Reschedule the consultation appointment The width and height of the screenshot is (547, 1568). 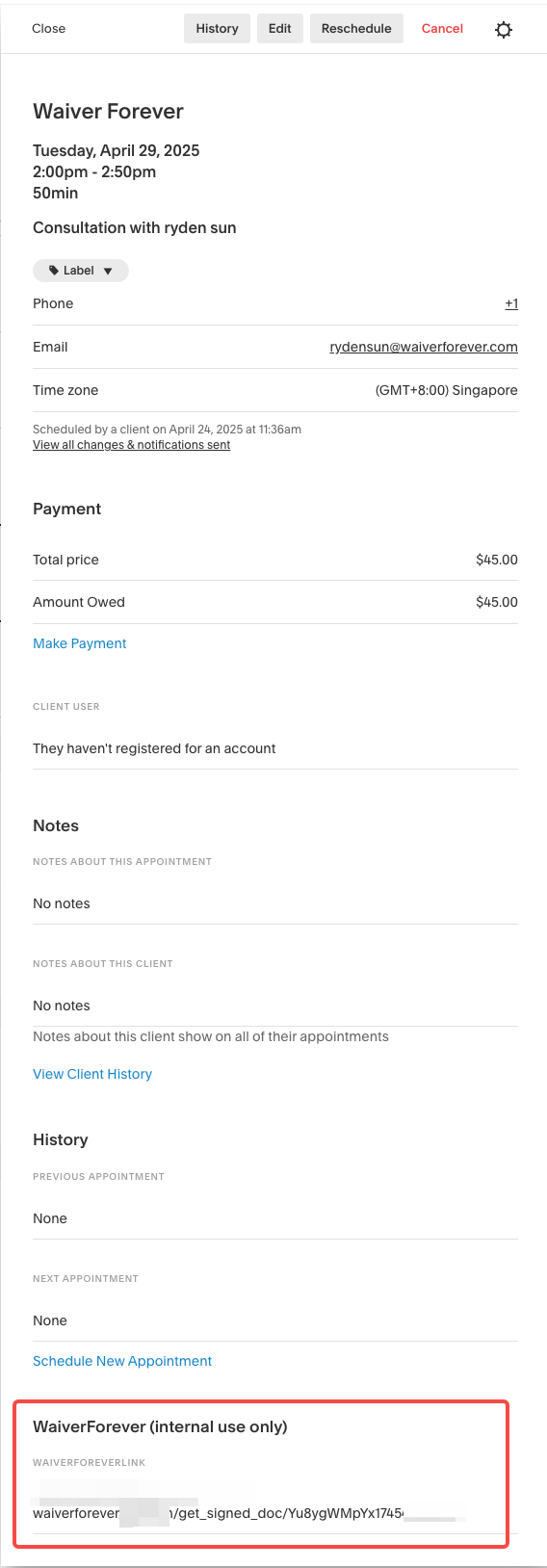pyautogui.click(x=356, y=29)
